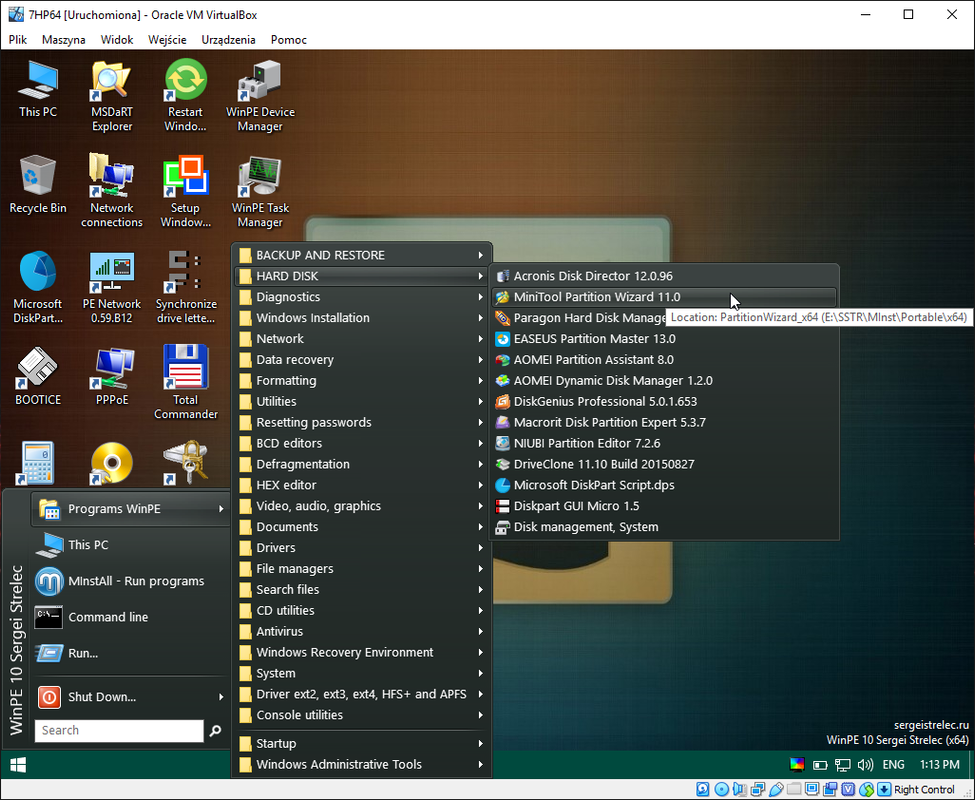This screenshot has width=975, height=800.
Task: Expand Windows Installation submenu
Action: point(361,318)
